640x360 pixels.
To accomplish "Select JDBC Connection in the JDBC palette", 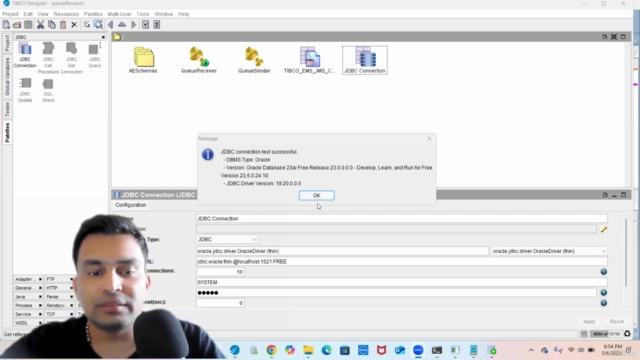I will [25, 55].
